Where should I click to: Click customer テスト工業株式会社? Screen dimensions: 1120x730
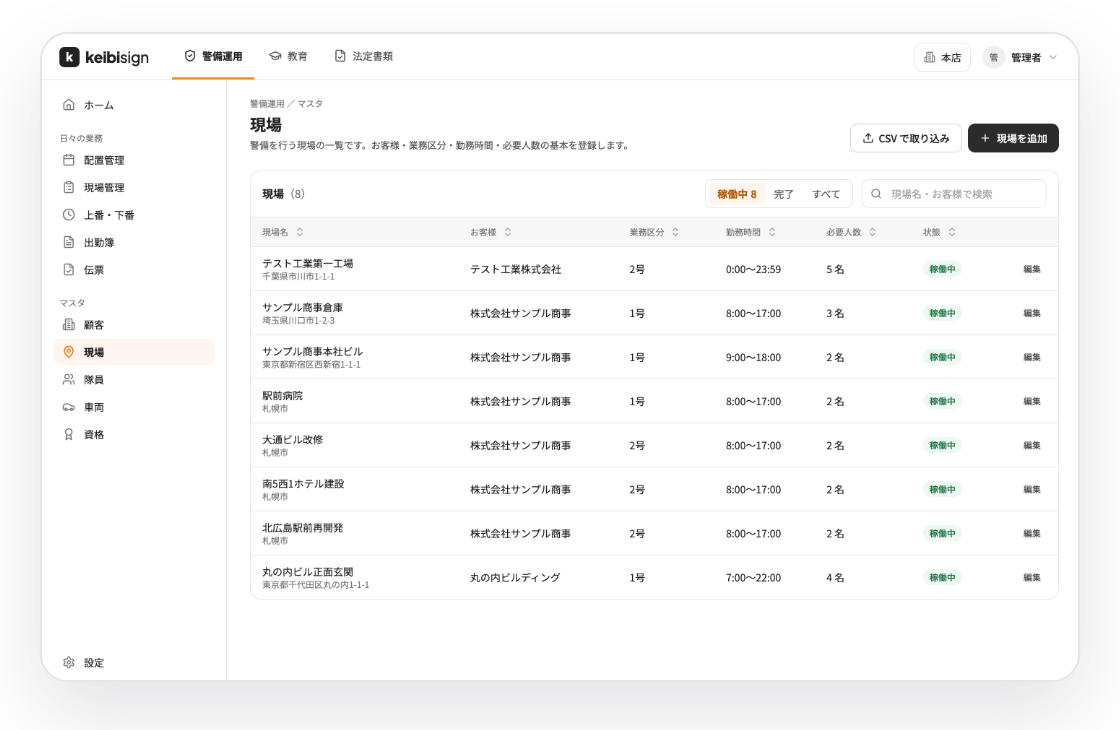point(516,269)
